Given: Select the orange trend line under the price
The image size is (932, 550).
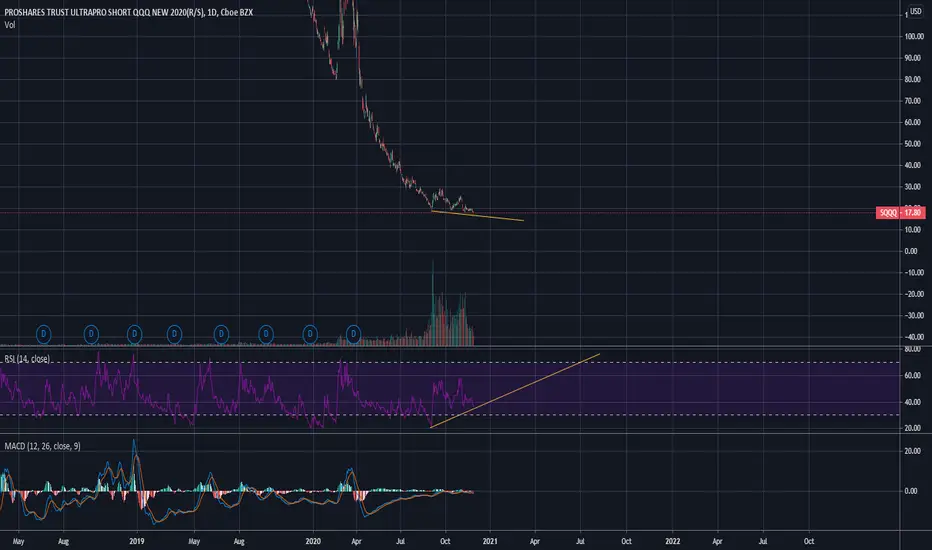Looking at the screenshot, I should coord(477,216).
